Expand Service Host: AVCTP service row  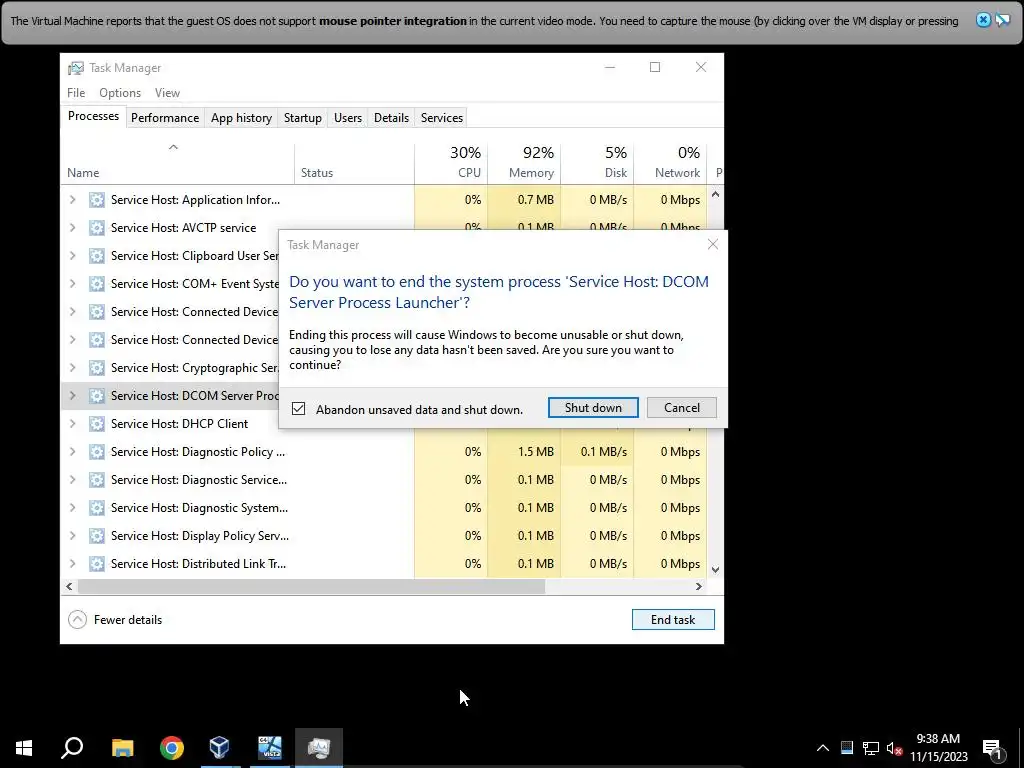pyautogui.click(x=72, y=228)
